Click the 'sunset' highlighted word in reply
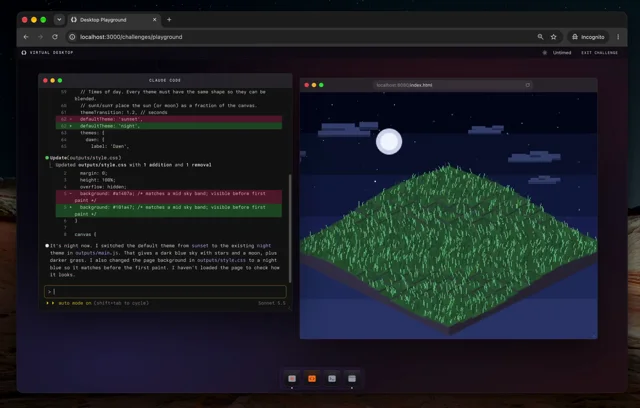This screenshot has width=640, height=408. tap(200, 246)
